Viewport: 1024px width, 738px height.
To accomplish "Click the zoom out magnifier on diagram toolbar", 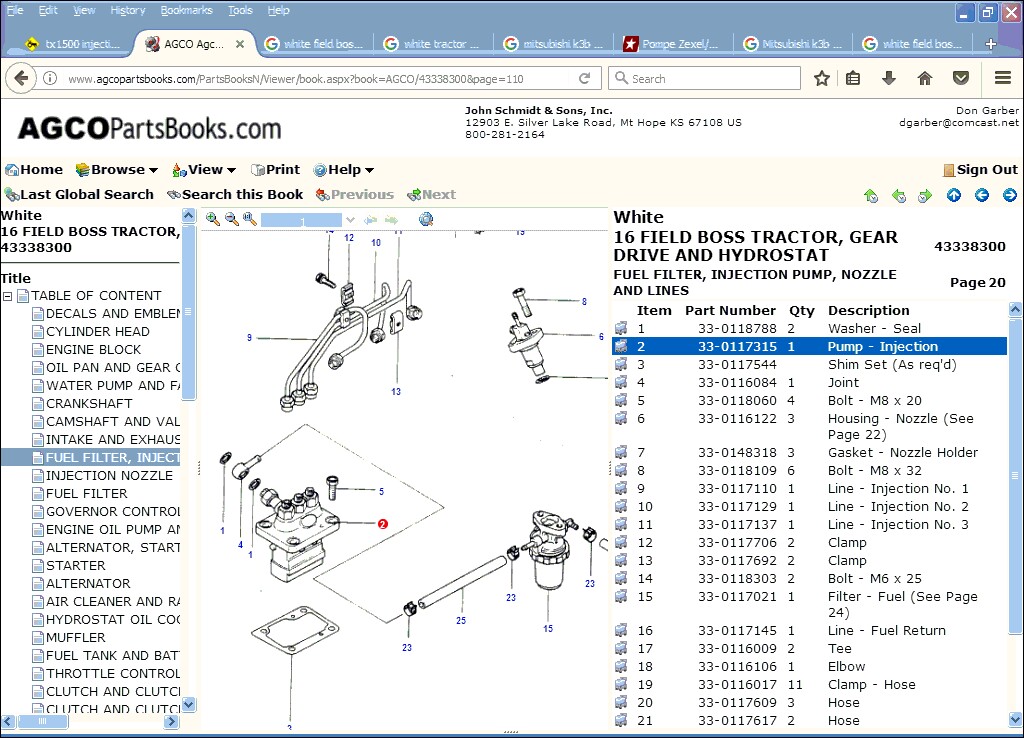I will coord(231,219).
